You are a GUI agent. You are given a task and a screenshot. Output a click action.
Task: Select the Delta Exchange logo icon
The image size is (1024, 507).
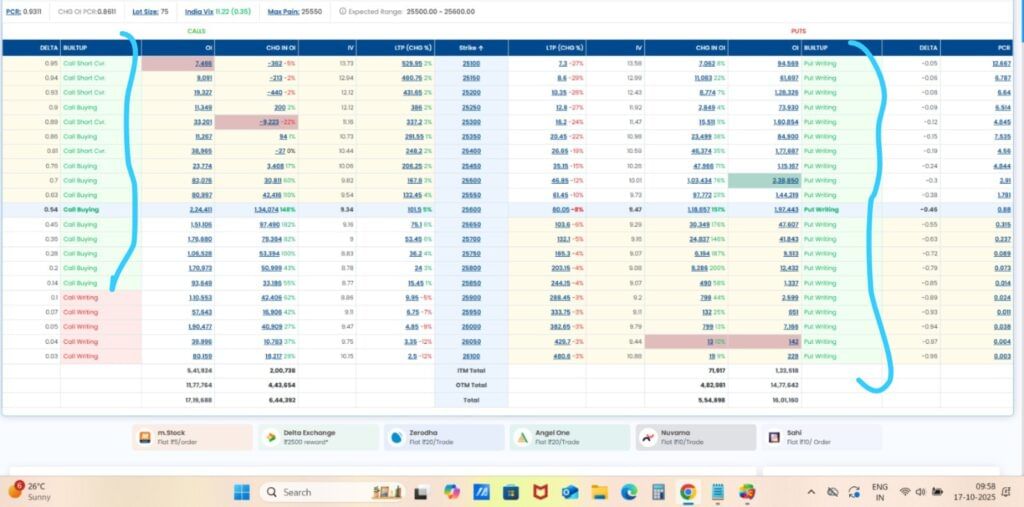click(270, 437)
